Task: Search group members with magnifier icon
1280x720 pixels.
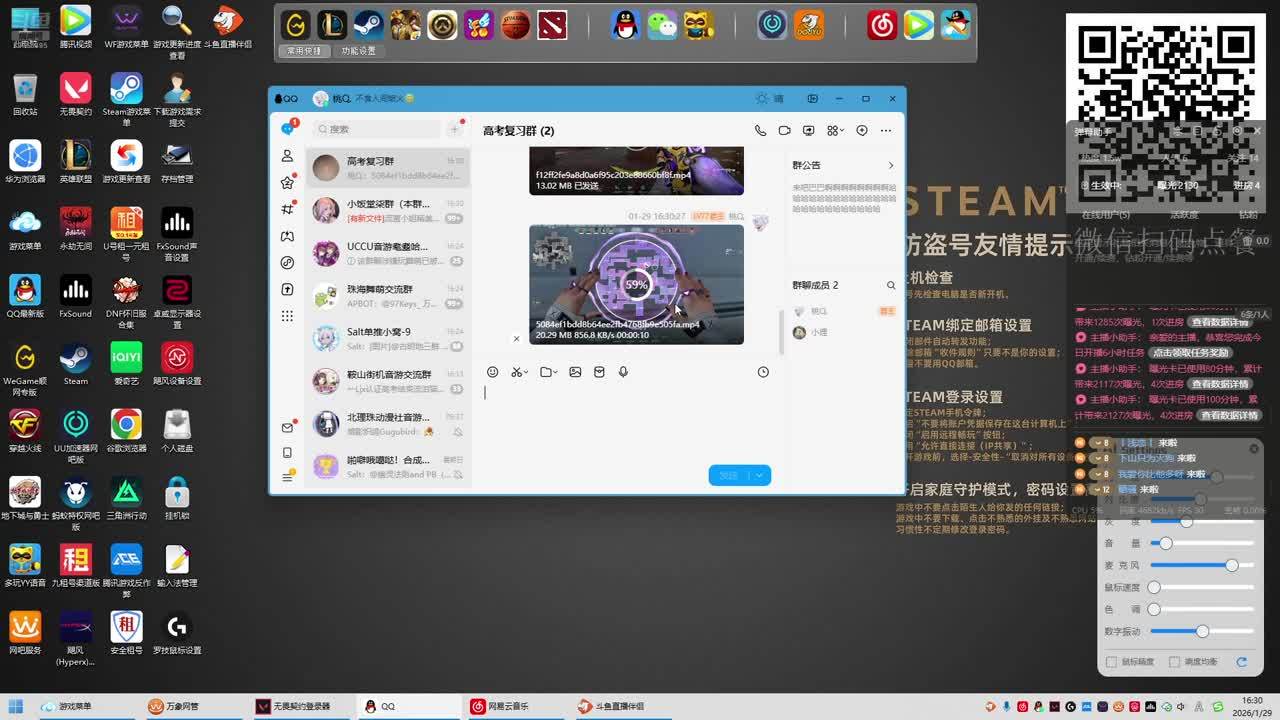Action: pyautogui.click(x=891, y=285)
